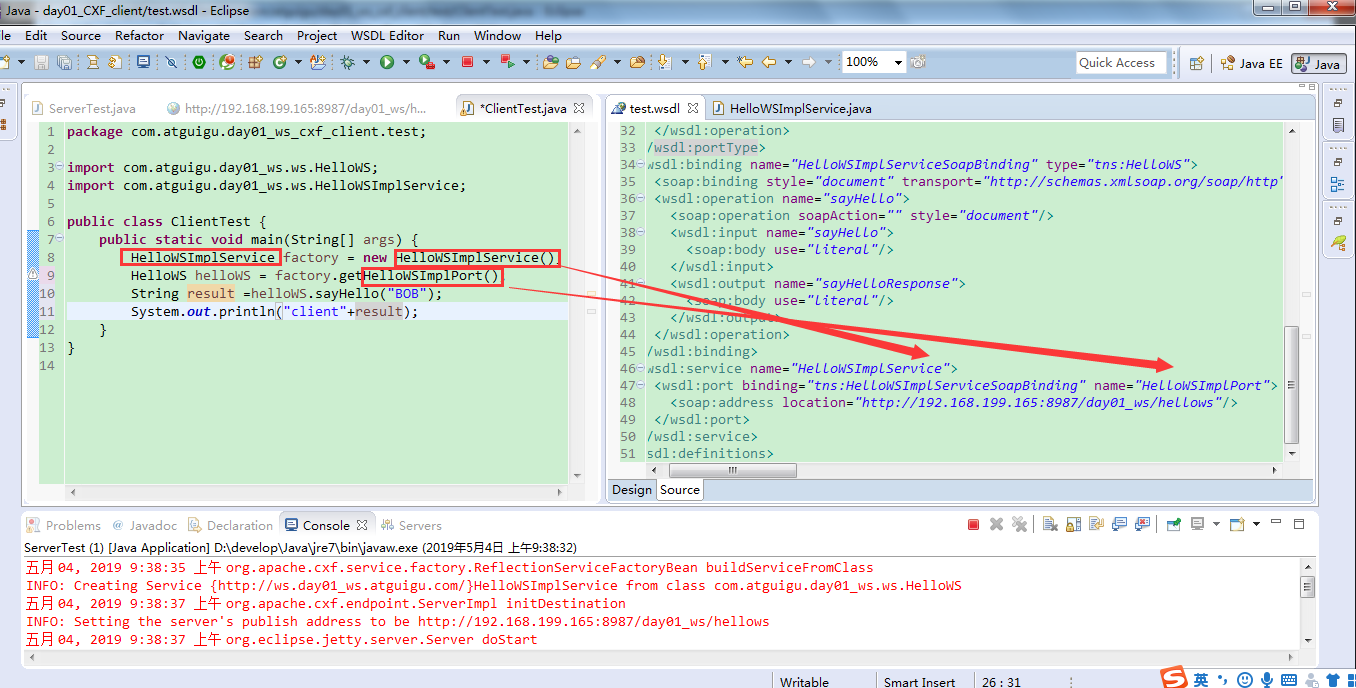
Task: Click the Save All toolbar icon
Action: (x=64, y=62)
